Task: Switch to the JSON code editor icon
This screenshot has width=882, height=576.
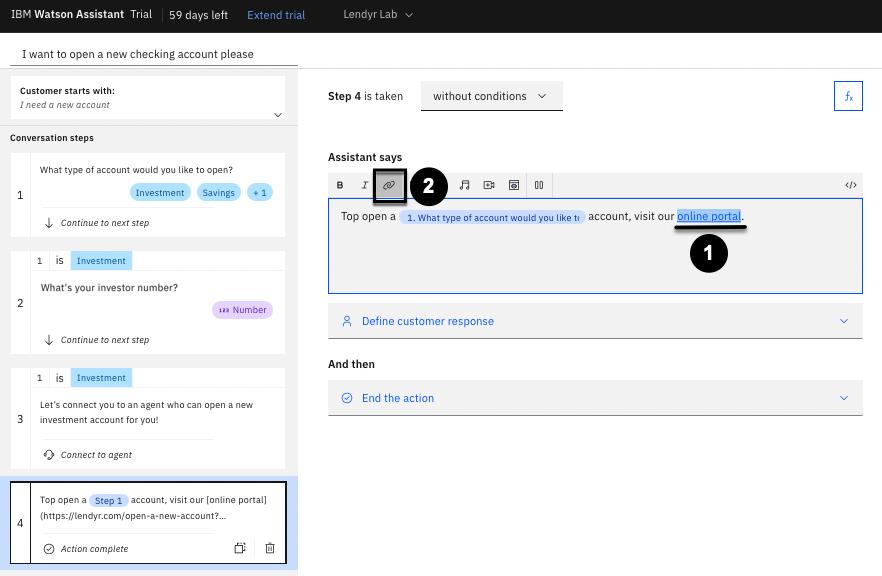Action: pyautogui.click(x=850, y=185)
